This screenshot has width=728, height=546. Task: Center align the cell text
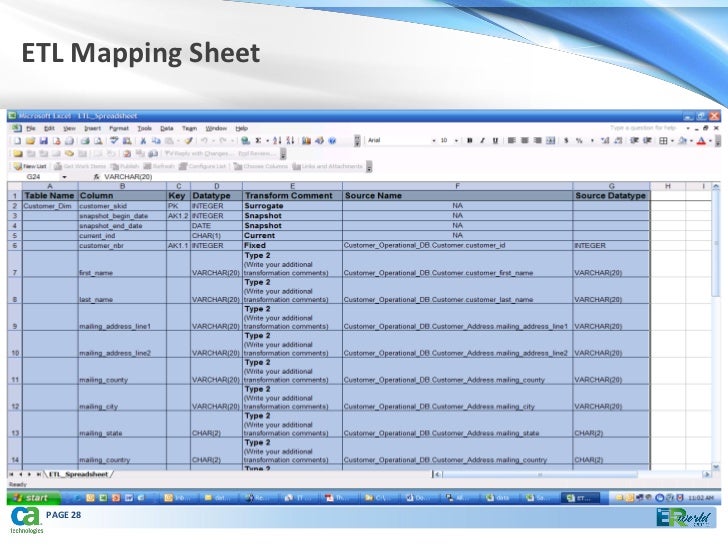(524, 140)
